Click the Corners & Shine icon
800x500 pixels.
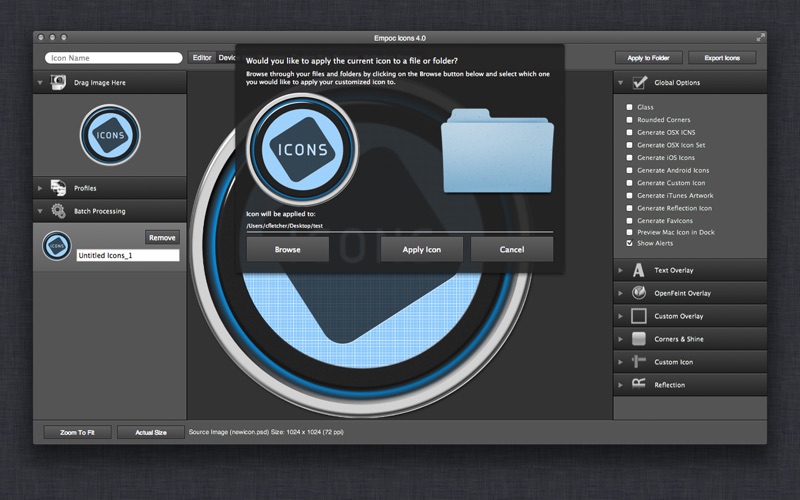click(639, 339)
